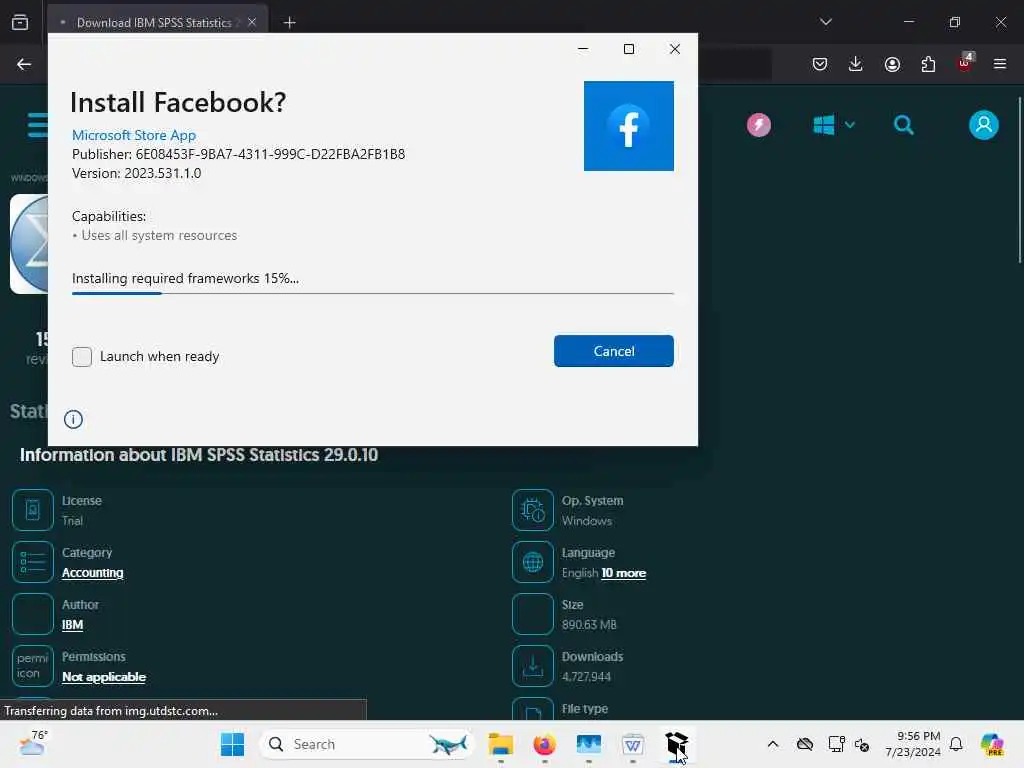Open the Firefox hamburger application menu
1024x768 pixels.
[1000, 64]
